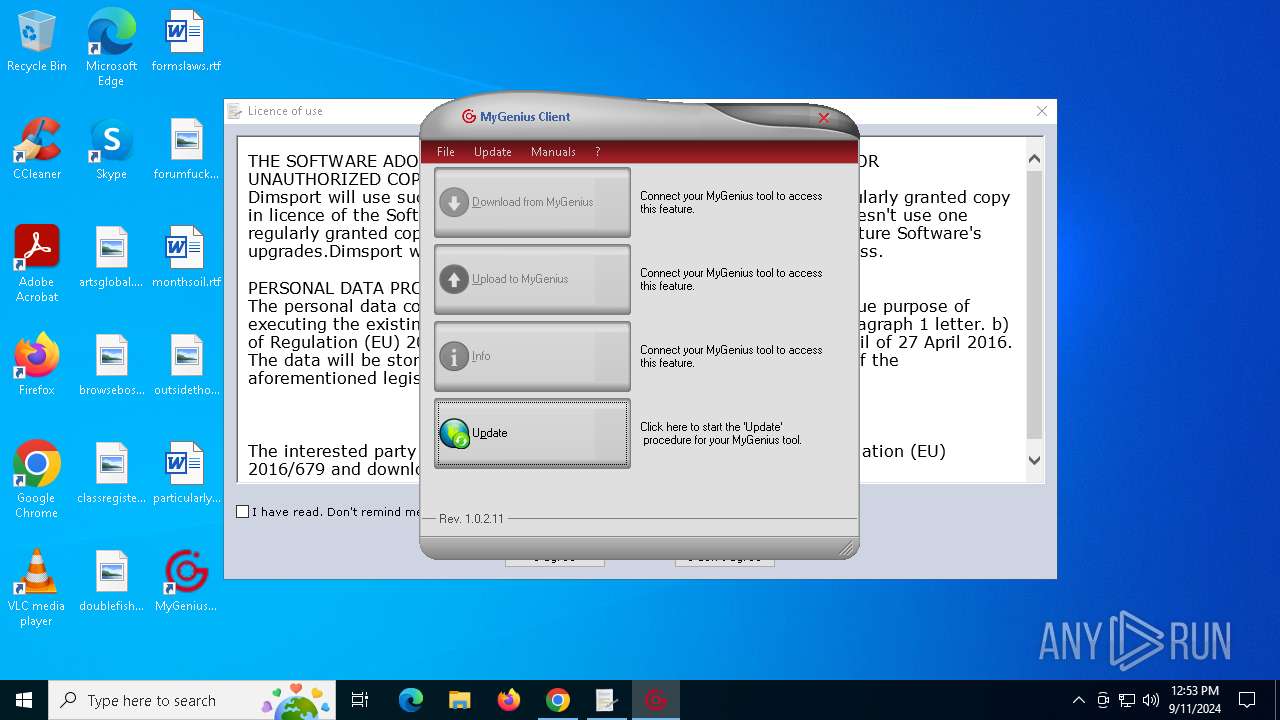This screenshot has width=1280, height=720.
Task: Click the grey Info circle icon
Action: [x=454, y=356]
